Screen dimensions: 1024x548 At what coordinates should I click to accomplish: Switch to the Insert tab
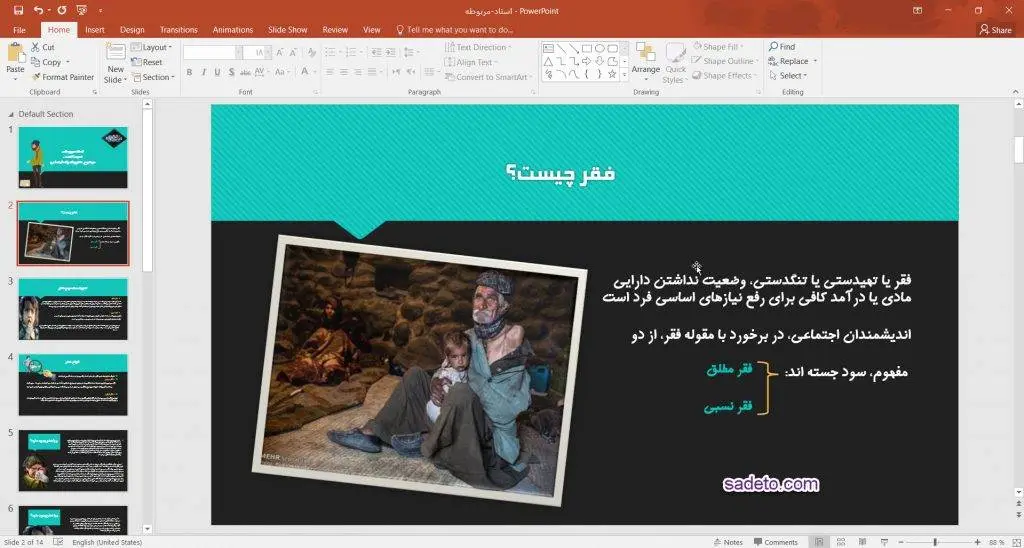(x=95, y=30)
